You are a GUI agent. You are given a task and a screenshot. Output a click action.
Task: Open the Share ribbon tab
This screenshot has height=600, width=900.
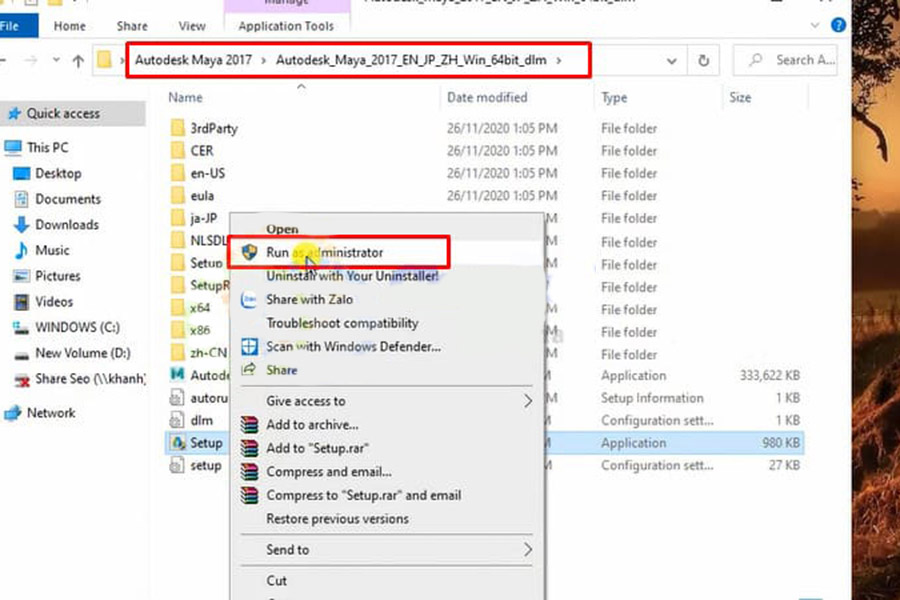point(132,26)
